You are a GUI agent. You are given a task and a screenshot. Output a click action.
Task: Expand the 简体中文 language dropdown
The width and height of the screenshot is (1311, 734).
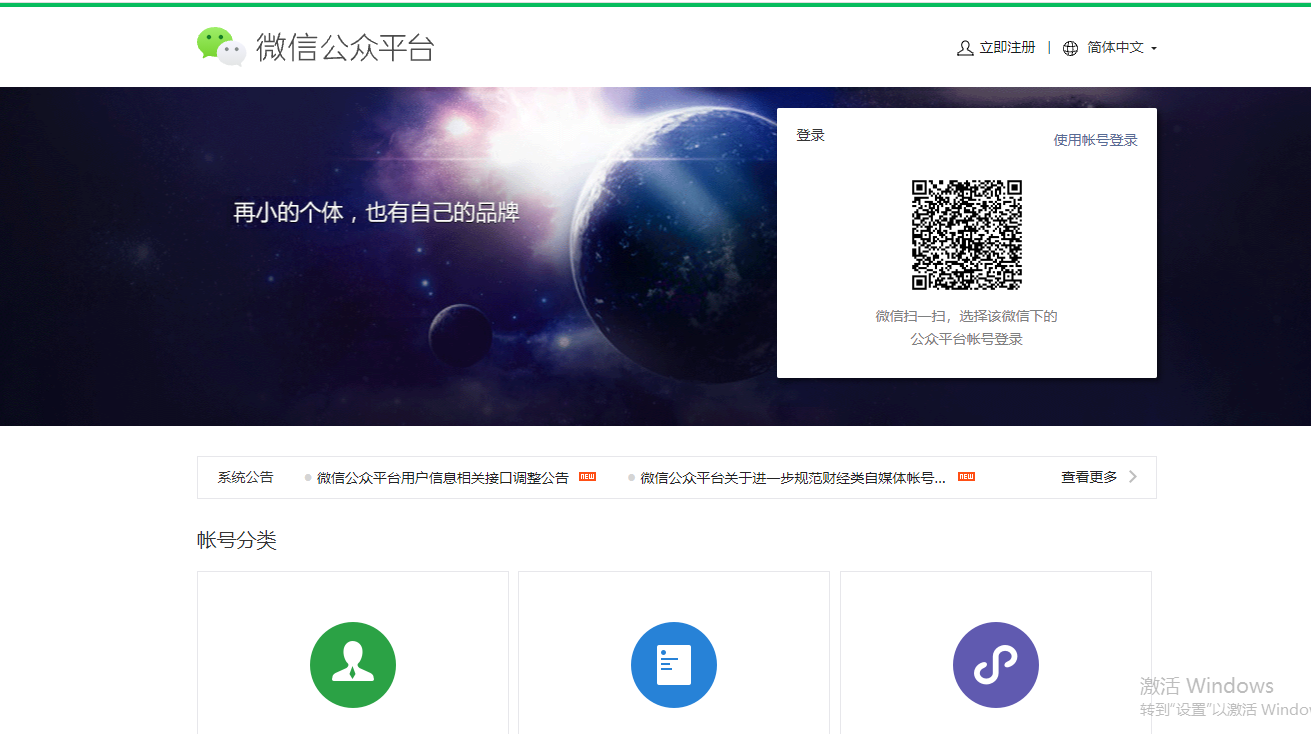point(1122,48)
